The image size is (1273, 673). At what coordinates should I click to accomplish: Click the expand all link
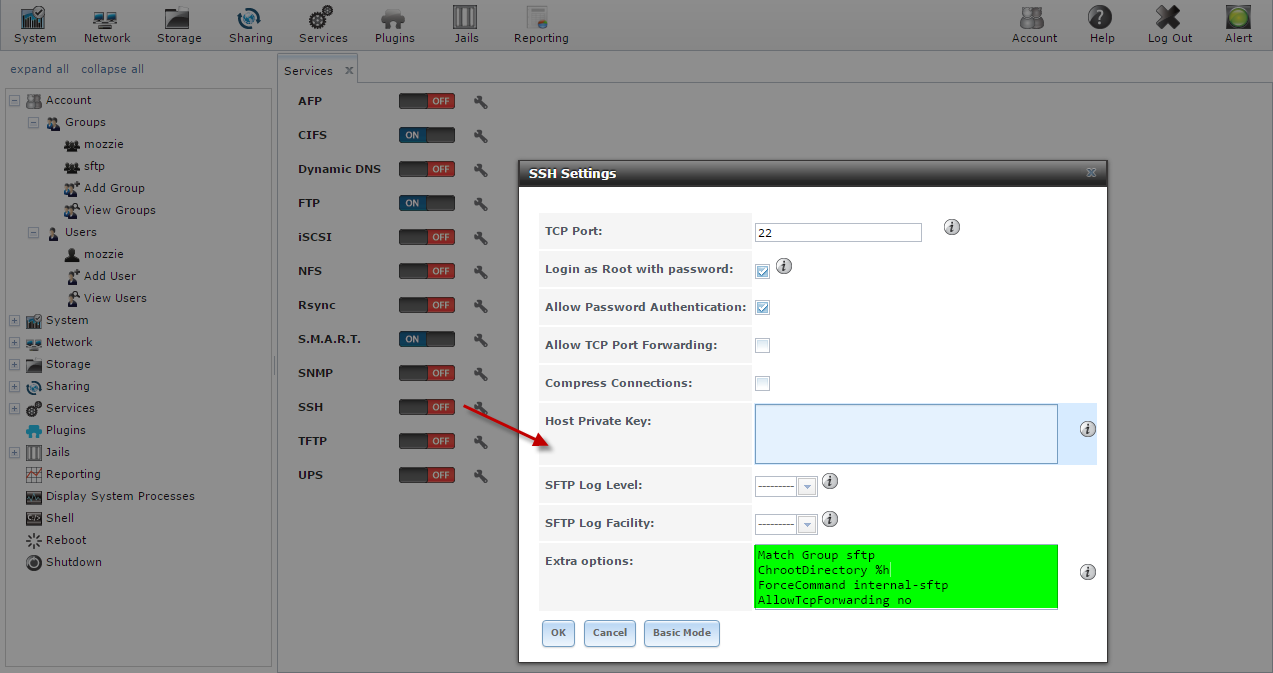click(40, 69)
